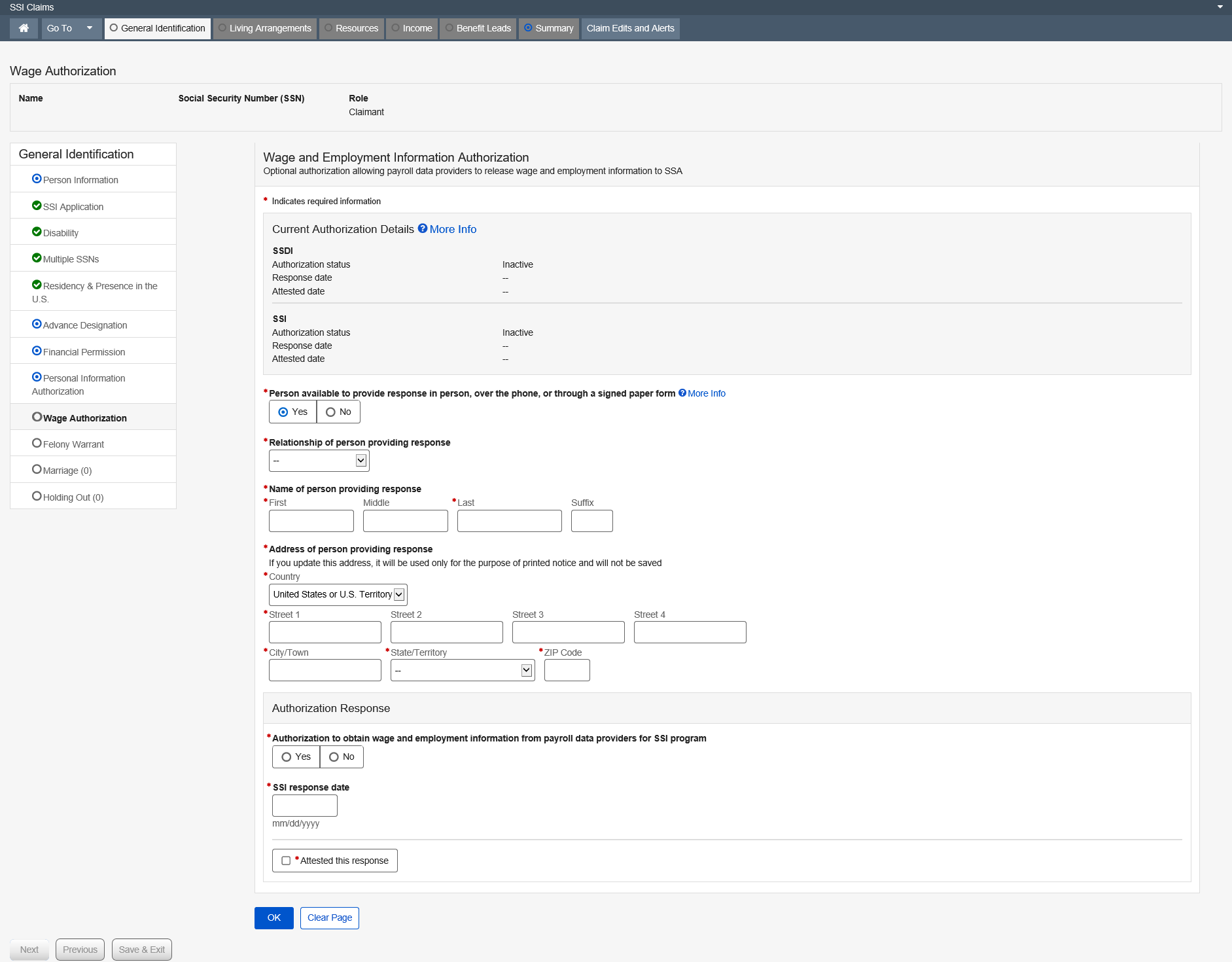Screen dimensions: 1232x962
Task: Click the SSI response date field
Action: click(304, 806)
